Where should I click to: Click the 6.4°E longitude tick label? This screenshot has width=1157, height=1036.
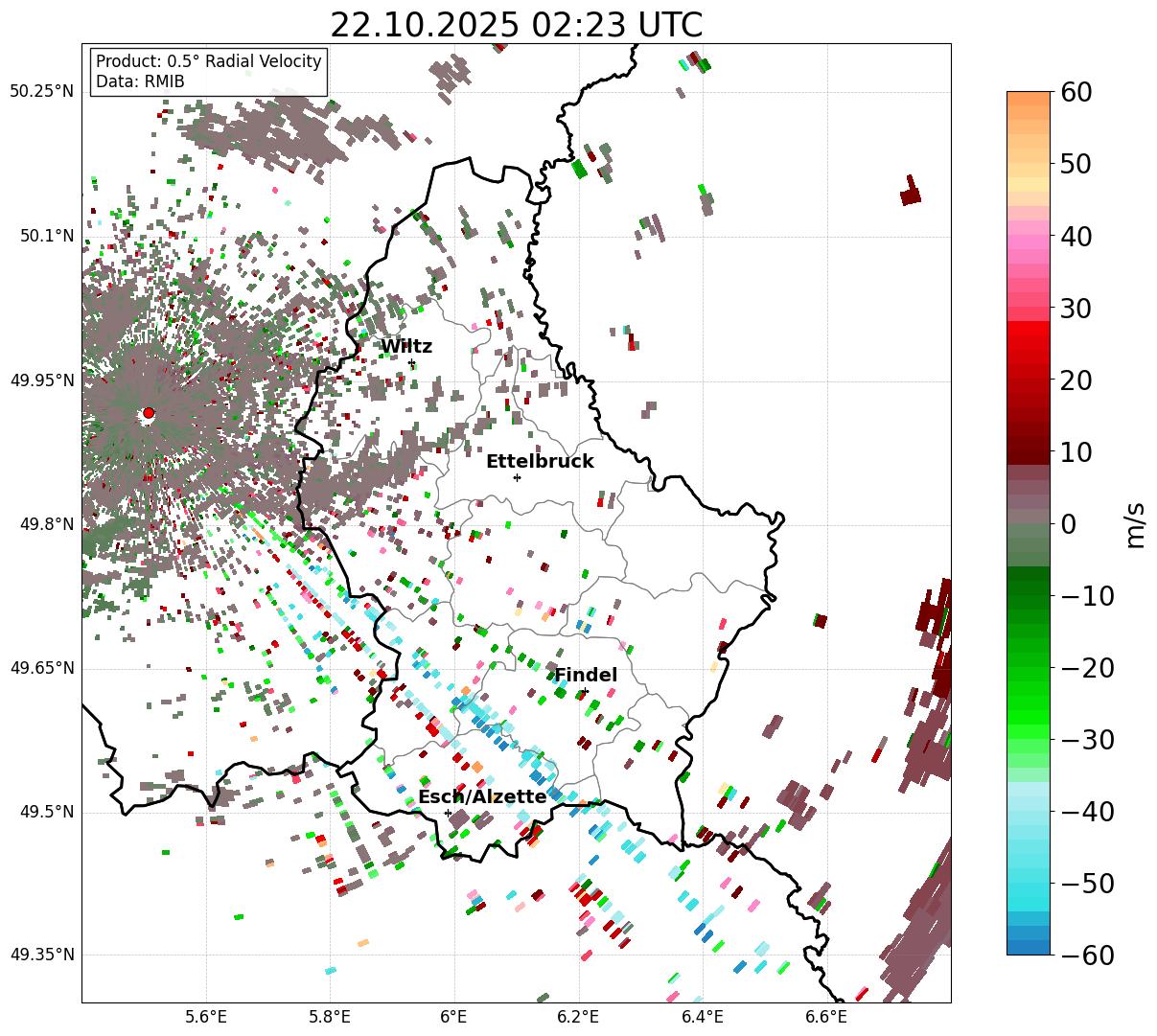tap(703, 1016)
